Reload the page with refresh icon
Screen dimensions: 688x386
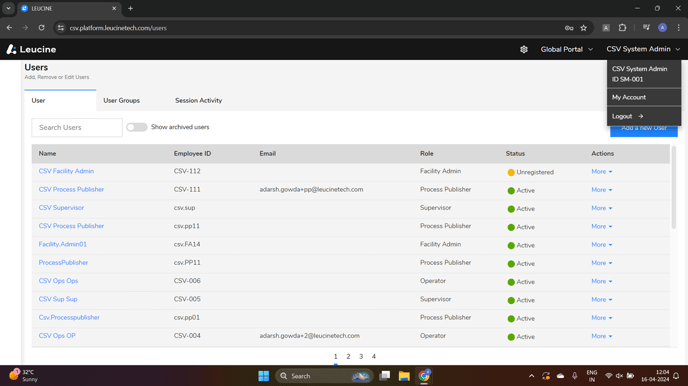(41, 28)
